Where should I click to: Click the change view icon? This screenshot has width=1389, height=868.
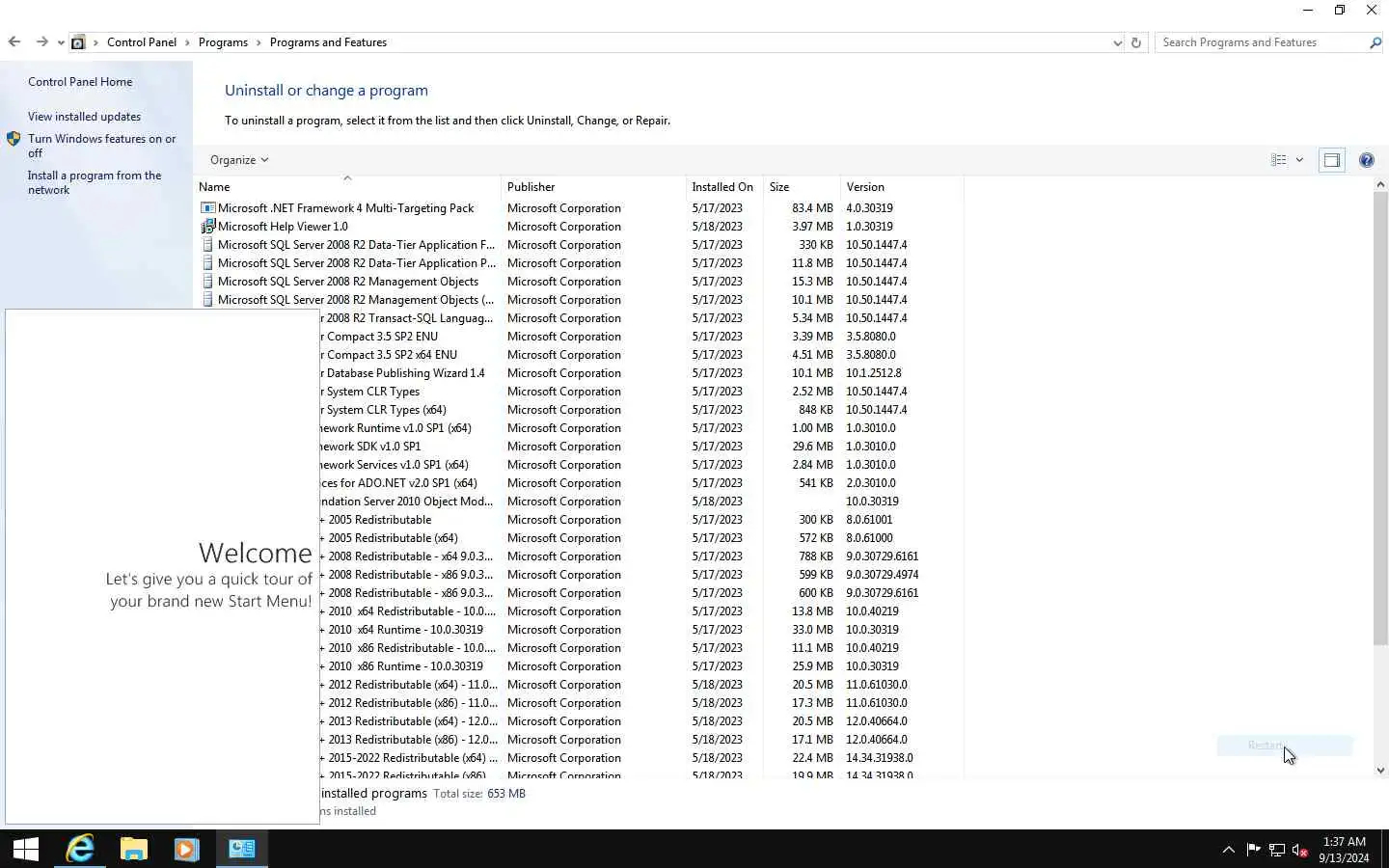1279,160
